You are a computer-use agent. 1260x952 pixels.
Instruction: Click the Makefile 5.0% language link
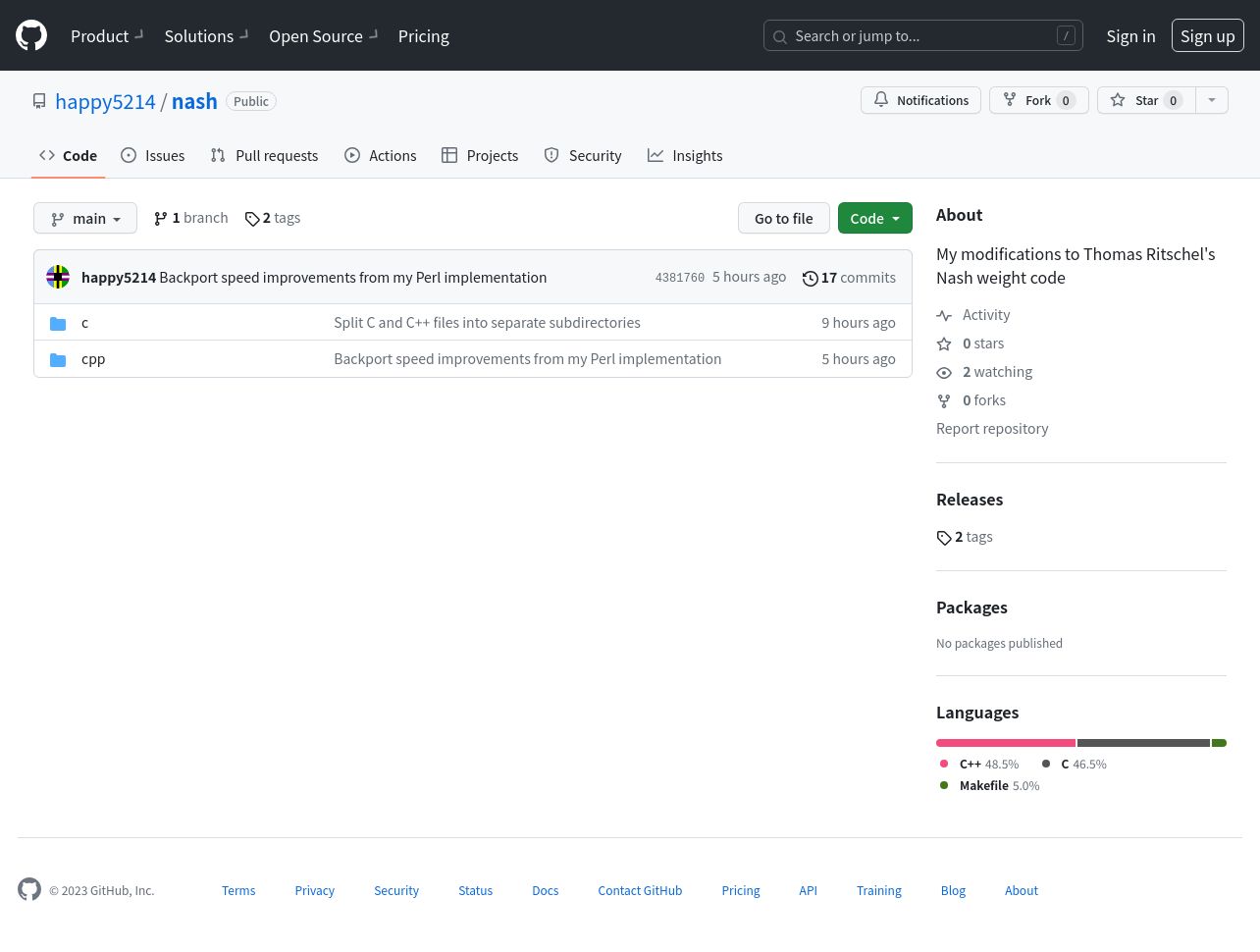tap(989, 785)
